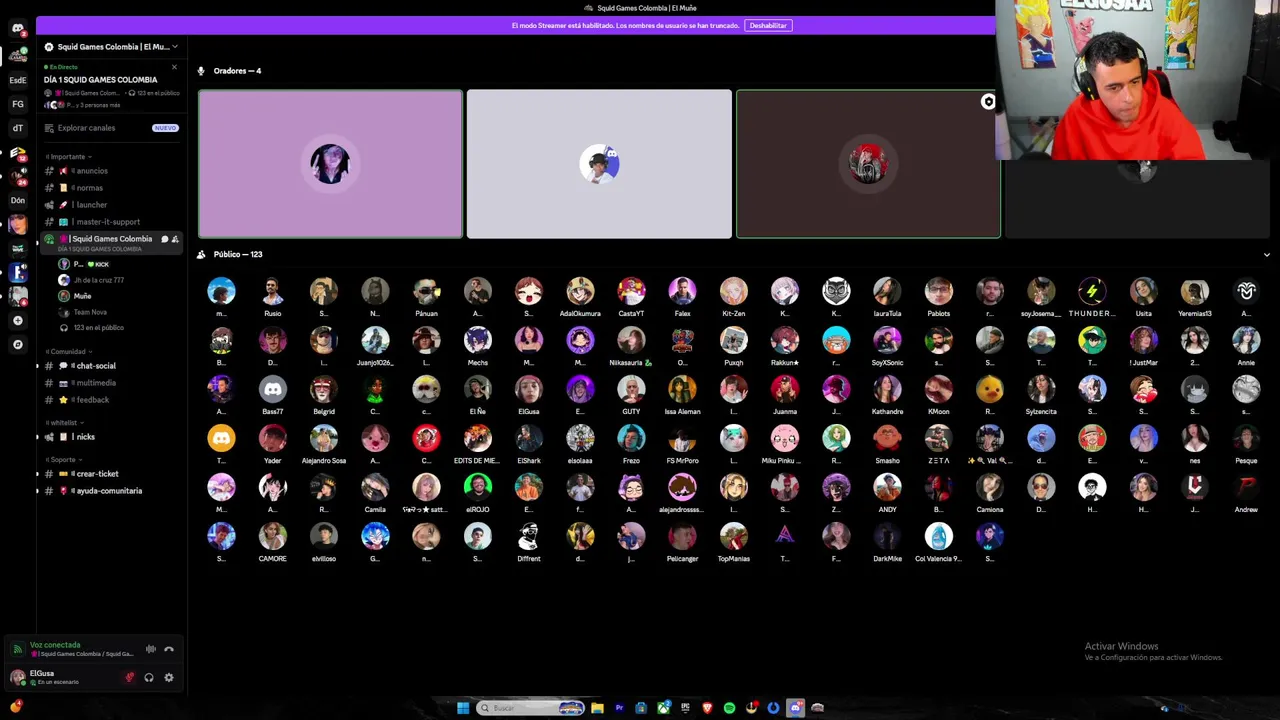Open File Explorer from taskbar

[x=597, y=708]
